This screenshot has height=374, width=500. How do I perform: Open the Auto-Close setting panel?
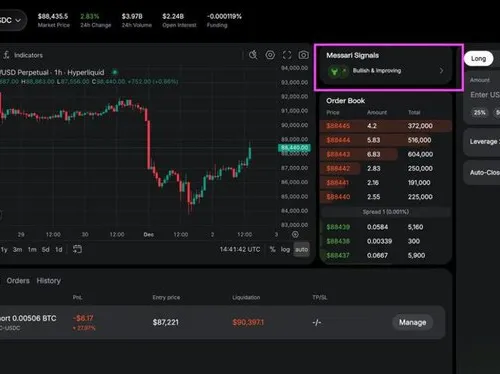(482, 173)
